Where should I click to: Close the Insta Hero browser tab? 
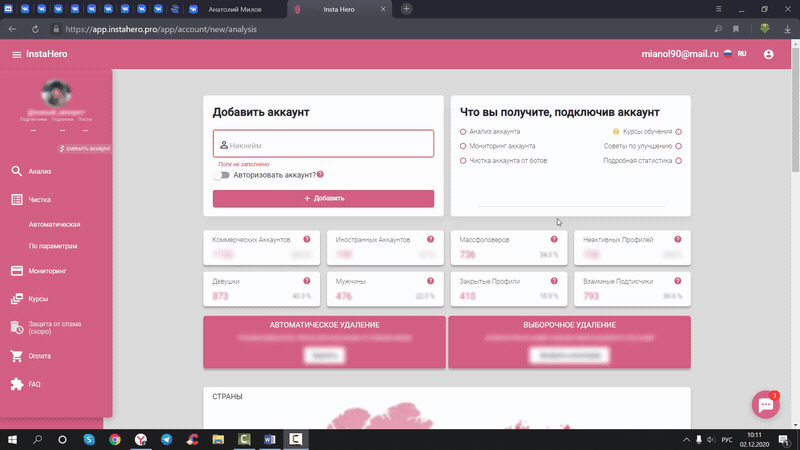[383, 9]
